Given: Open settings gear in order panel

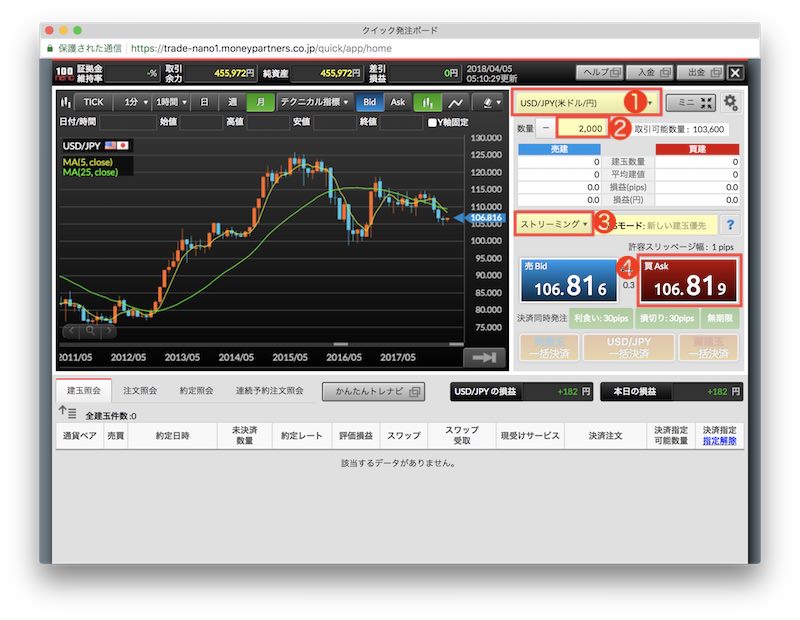Looking at the screenshot, I should [x=730, y=103].
